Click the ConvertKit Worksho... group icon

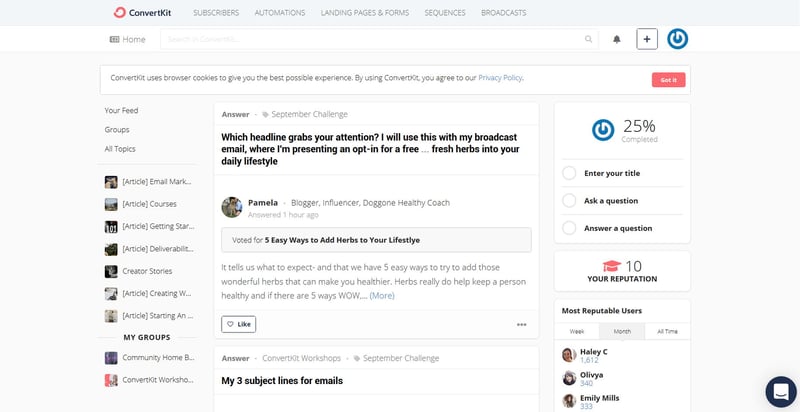point(111,380)
